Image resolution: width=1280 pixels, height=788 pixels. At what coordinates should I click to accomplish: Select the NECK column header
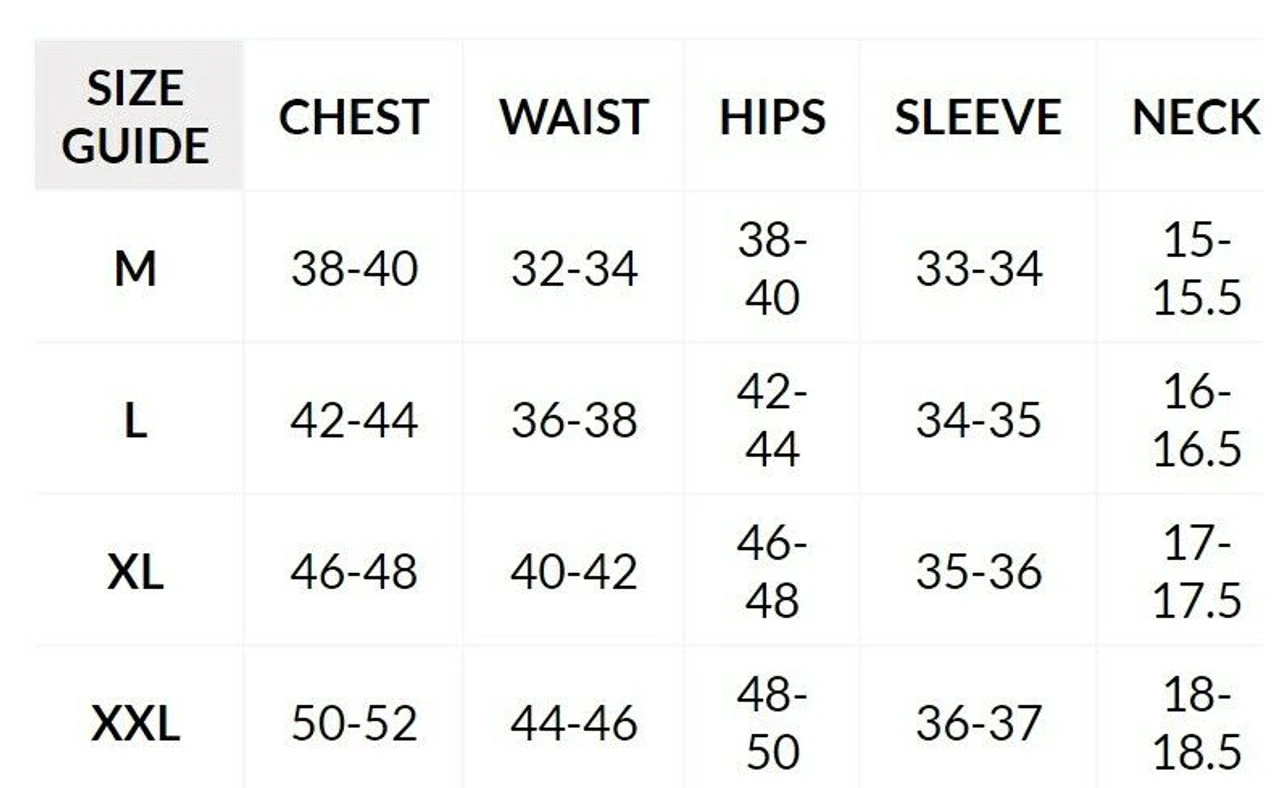pyautogui.click(x=1195, y=117)
